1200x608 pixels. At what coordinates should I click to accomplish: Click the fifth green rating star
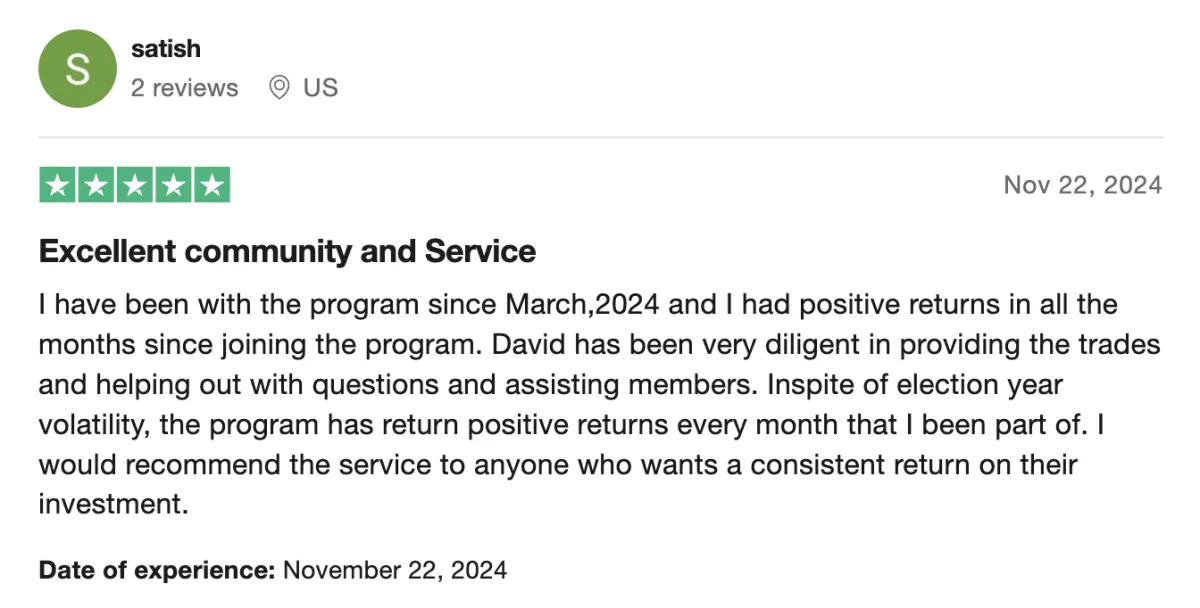211,185
